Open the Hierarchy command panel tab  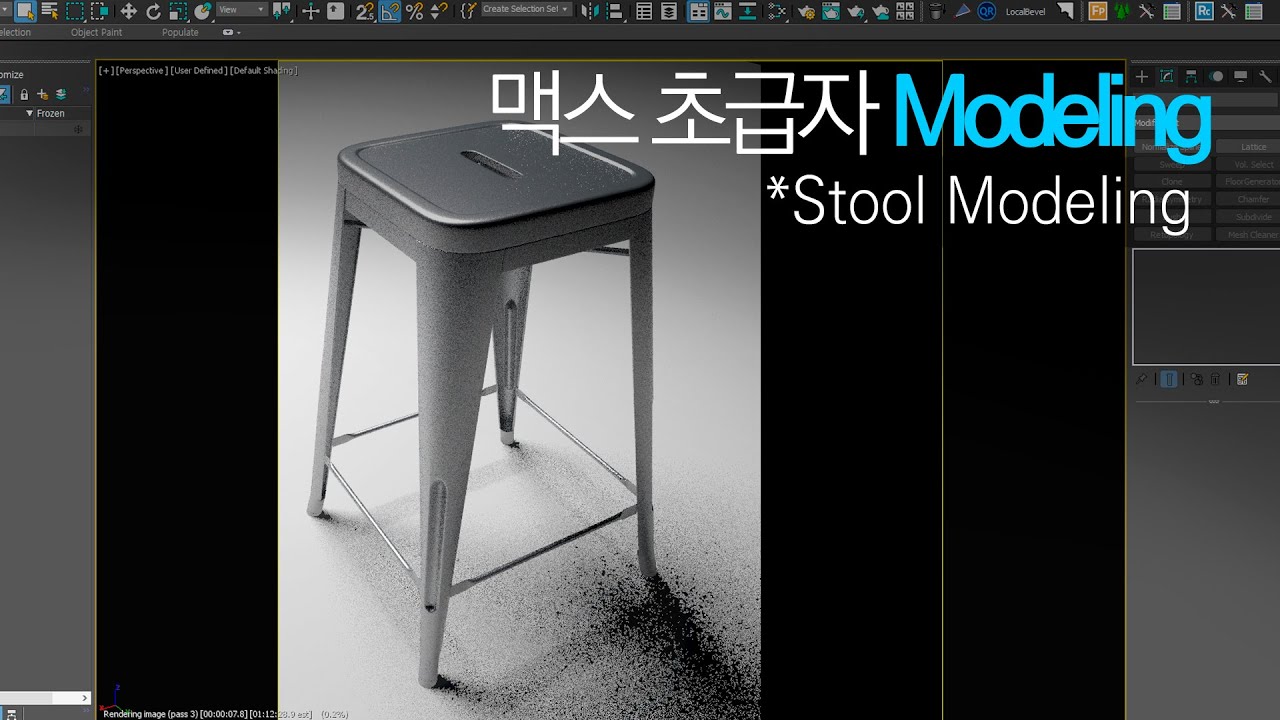pos(1191,76)
